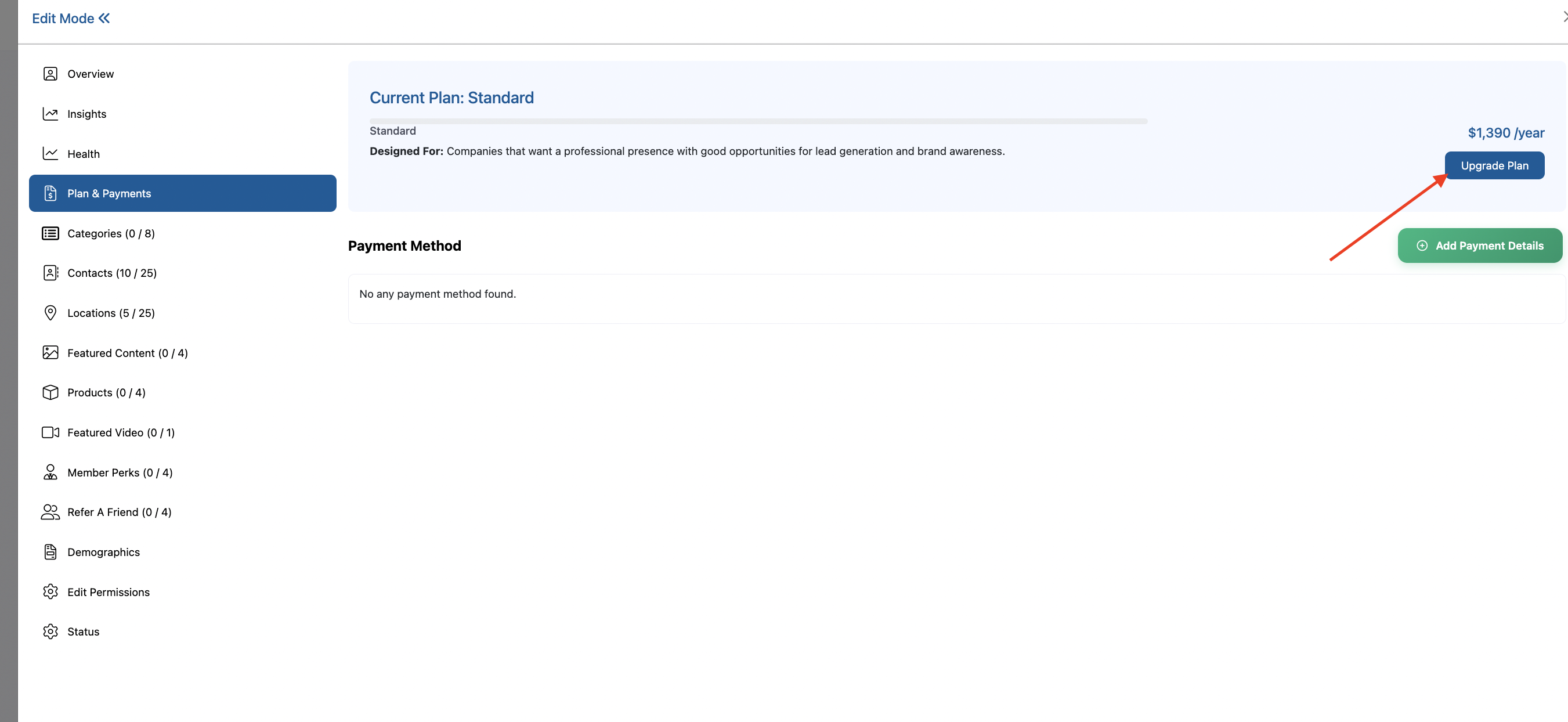The width and height of the screenshot is (1568, 722).
Task: Select the Demographics menu item
Action: [x=103, y=552]
